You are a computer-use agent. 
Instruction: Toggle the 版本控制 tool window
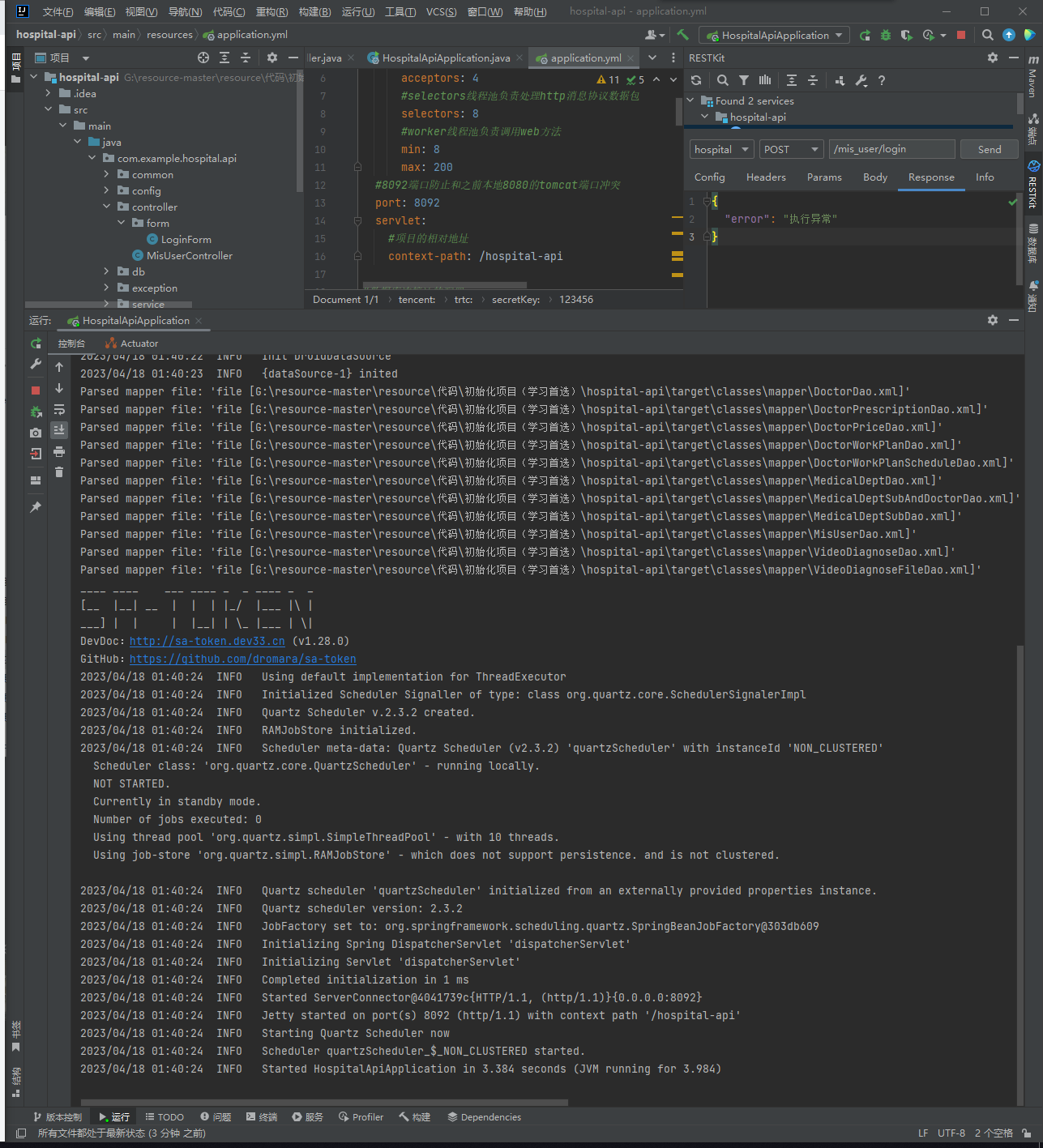[x=58, y=1117]
